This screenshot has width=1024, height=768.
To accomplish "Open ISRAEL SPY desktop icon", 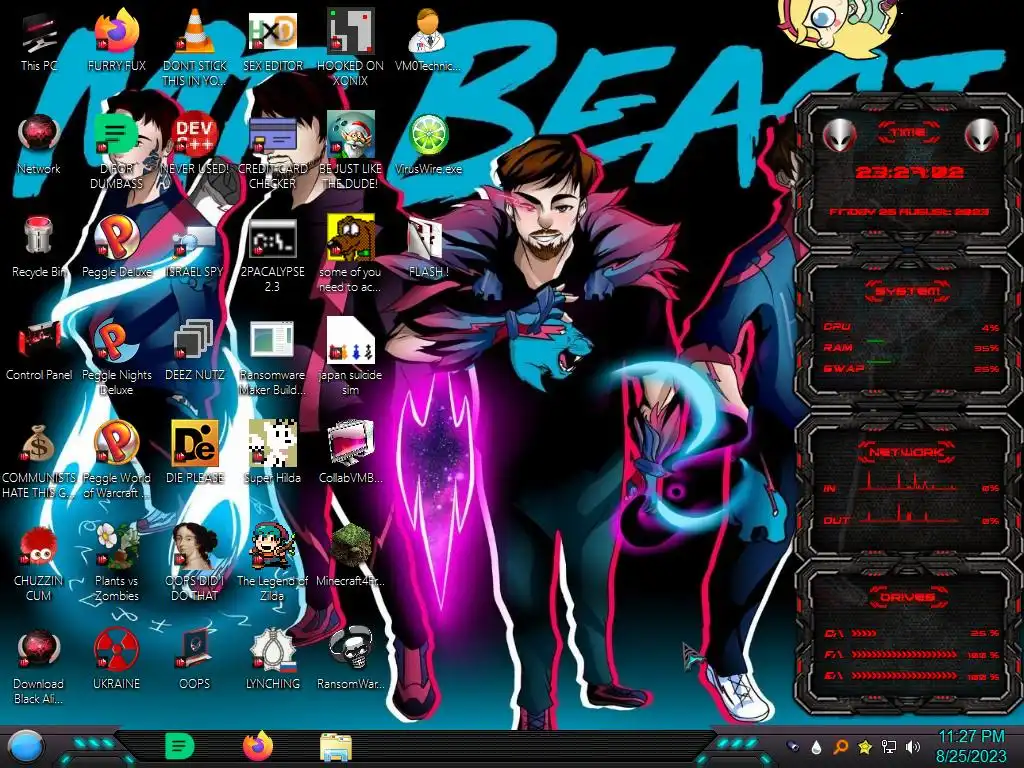I will click(195, 242).
